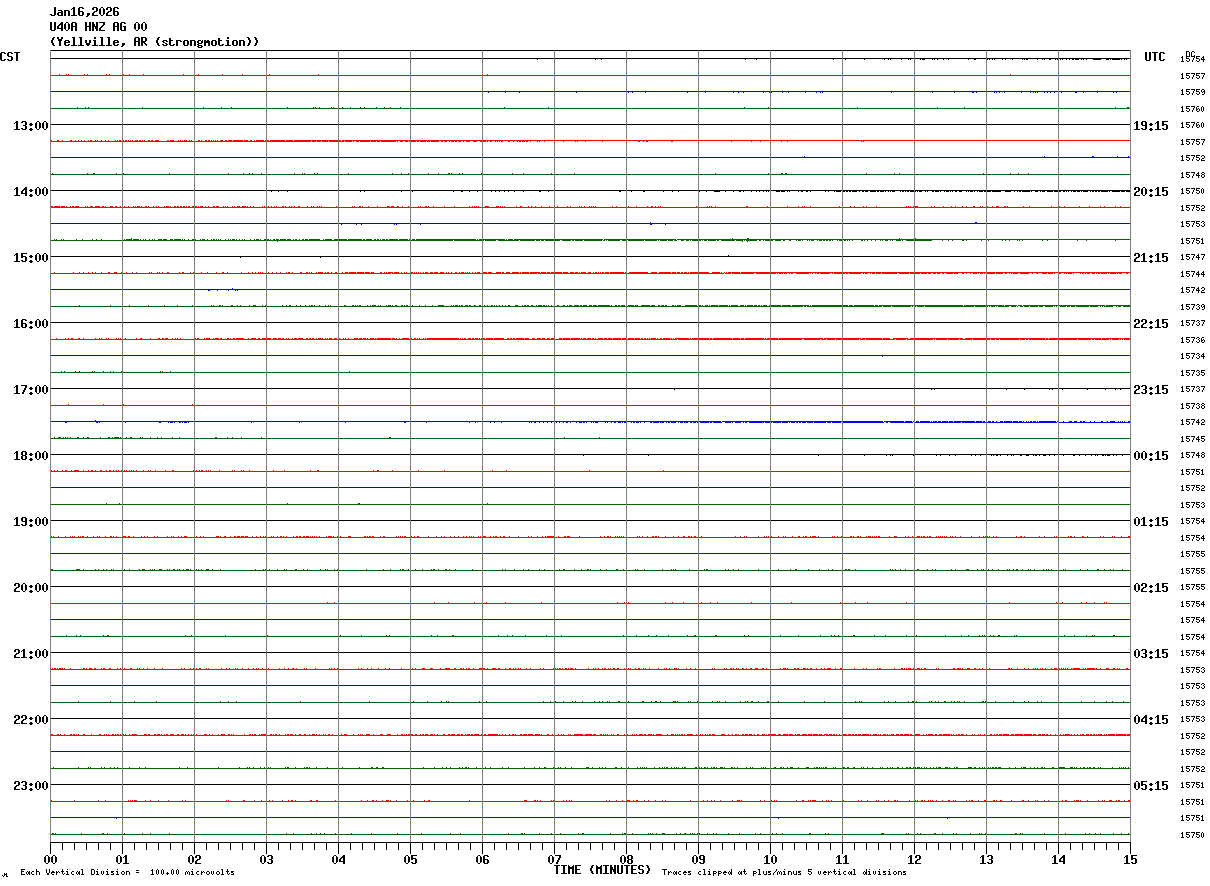Screen dimensions: 1210x886
Task: Click the DC value 15735
Action: click(x=1192, y=373)
